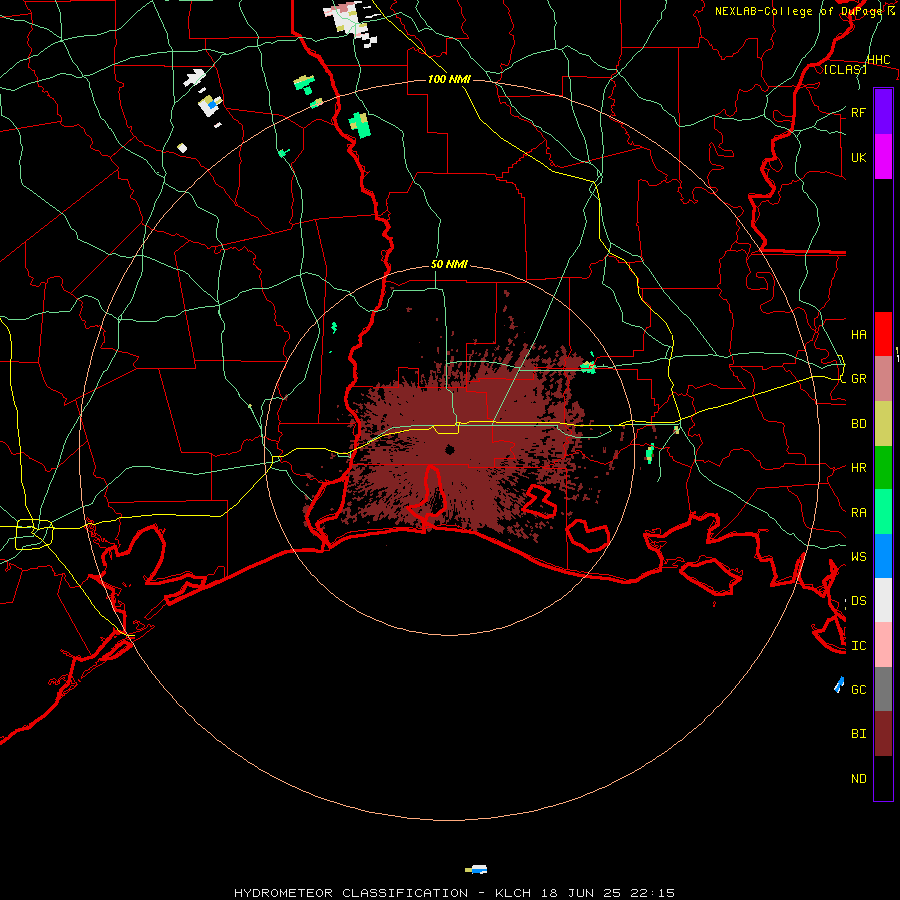
Task: Click the RF purple legend swatch
Action: (x=883, y=112)
